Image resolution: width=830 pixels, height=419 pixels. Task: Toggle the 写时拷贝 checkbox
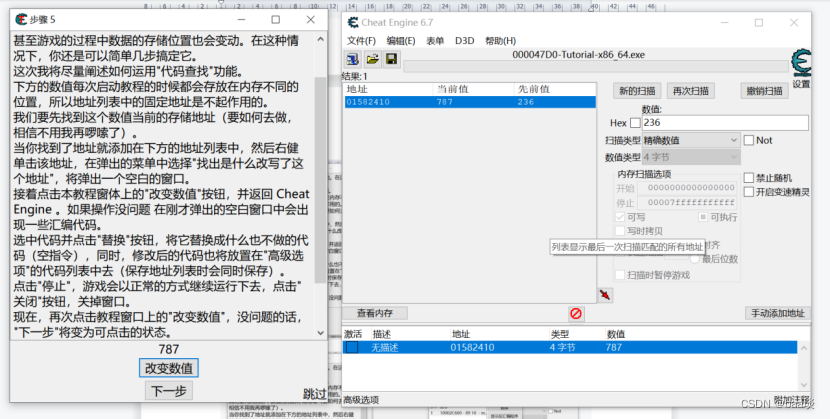tap(620, 231)
